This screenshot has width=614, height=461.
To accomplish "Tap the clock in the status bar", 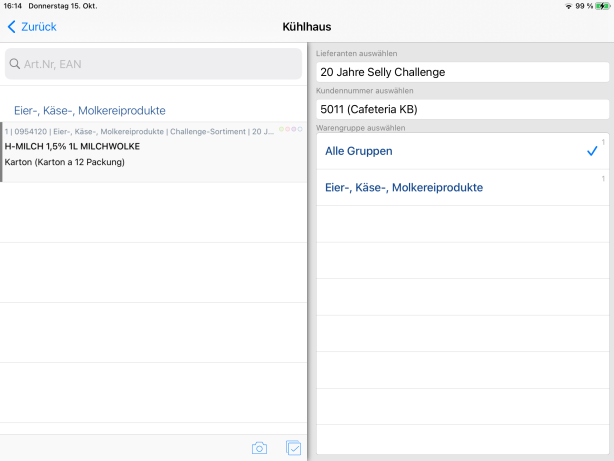I will tap(12, 6).
